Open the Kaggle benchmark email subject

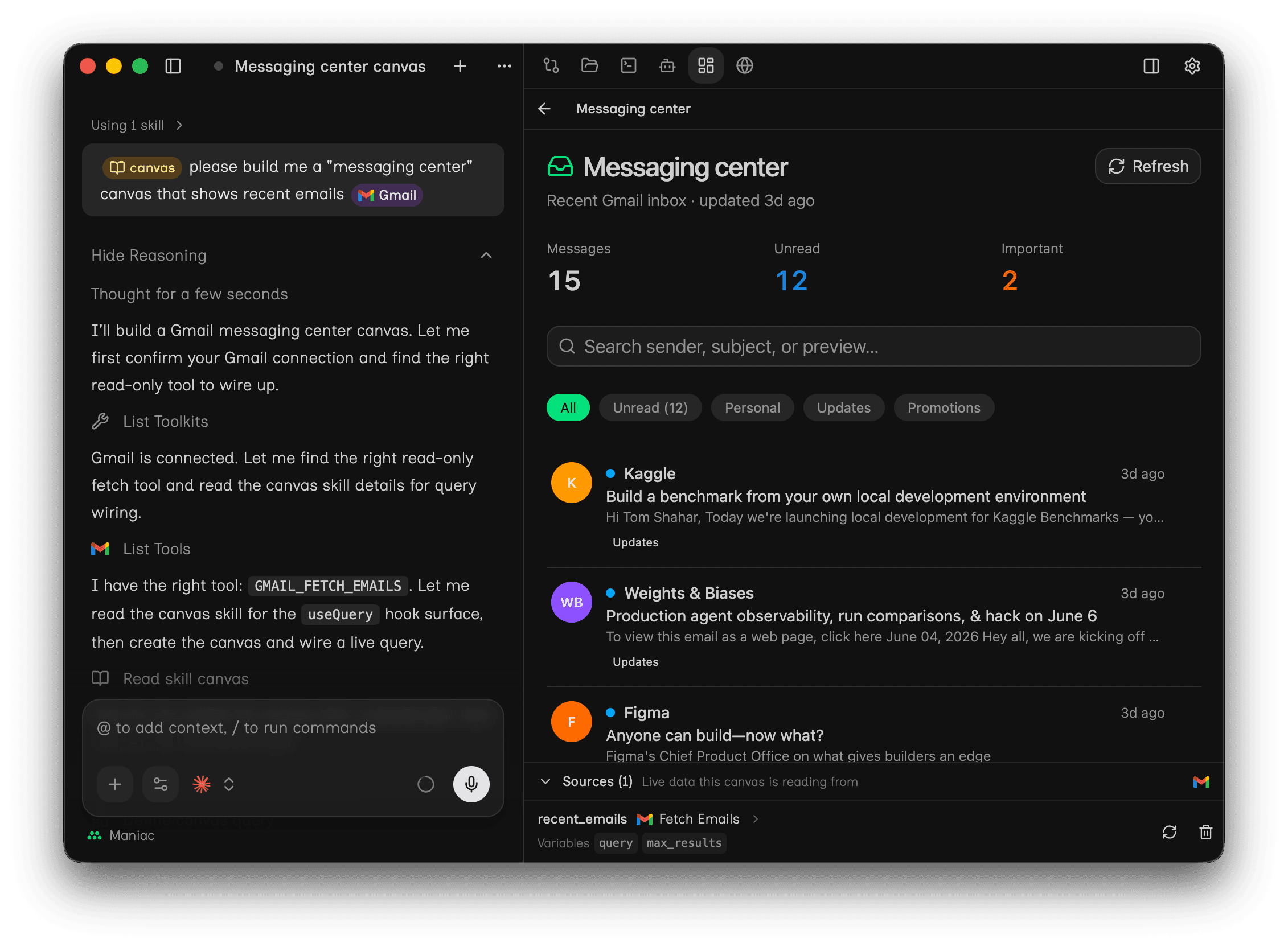click(x=846, y=496)
